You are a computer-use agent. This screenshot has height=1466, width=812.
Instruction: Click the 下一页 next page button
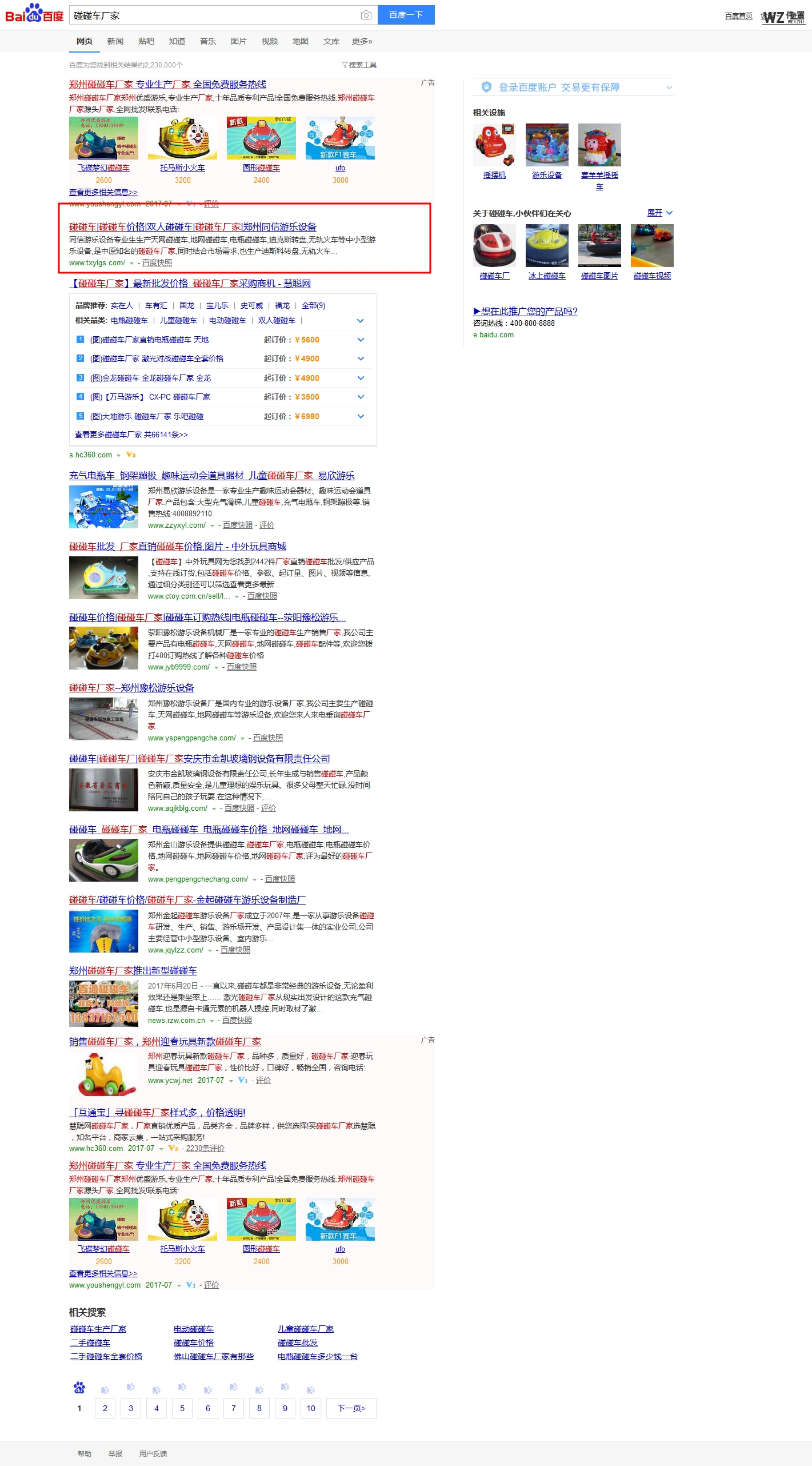(351, 1408)
